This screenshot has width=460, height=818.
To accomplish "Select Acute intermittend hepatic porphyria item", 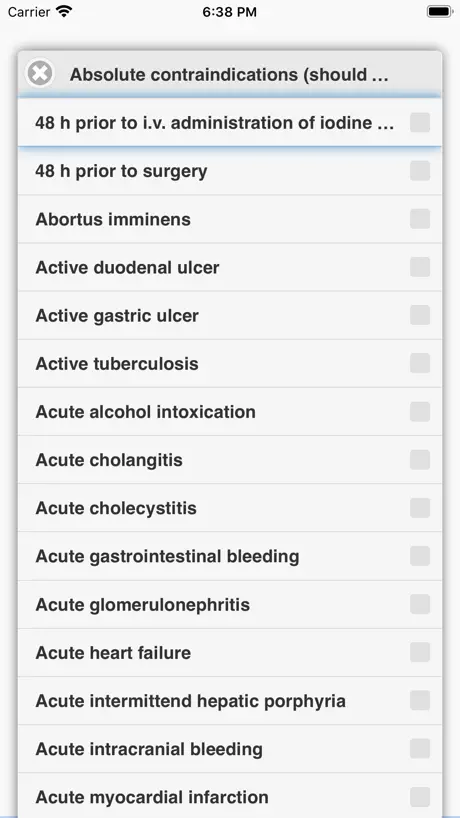I will coord(230,701).
